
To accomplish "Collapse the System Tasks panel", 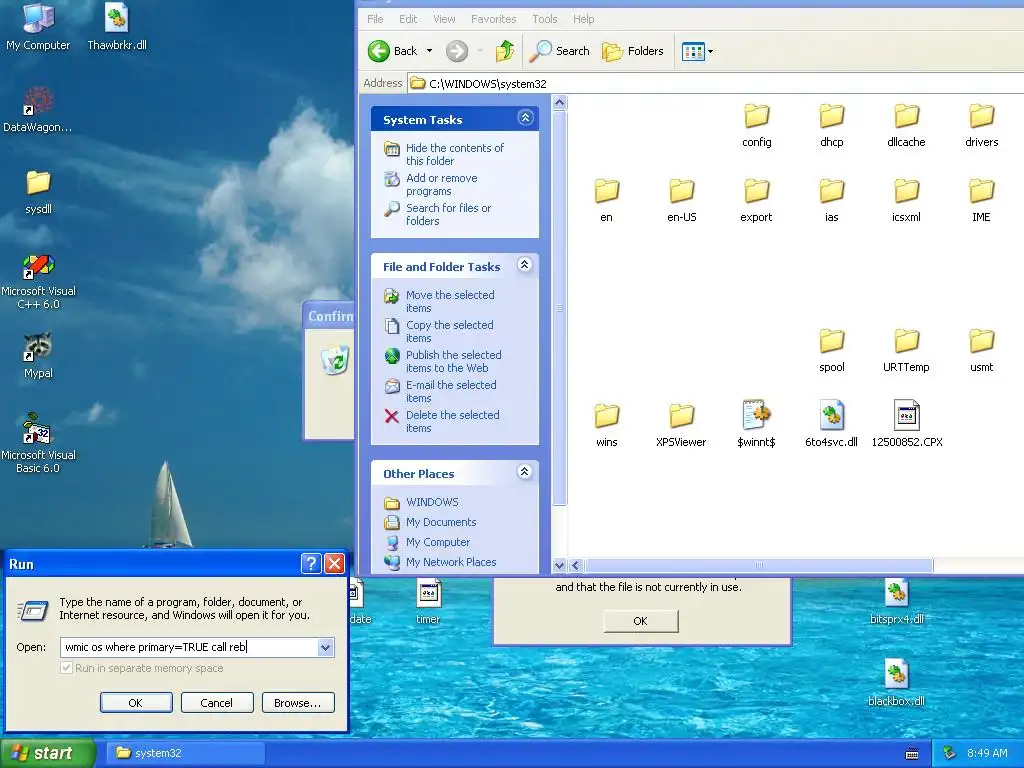I will point(526,118).
